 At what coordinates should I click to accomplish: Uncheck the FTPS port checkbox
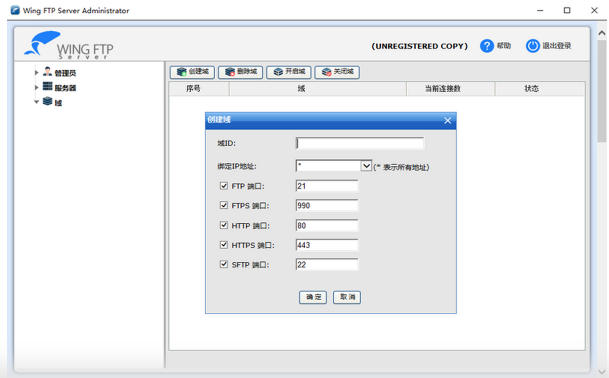224,205
